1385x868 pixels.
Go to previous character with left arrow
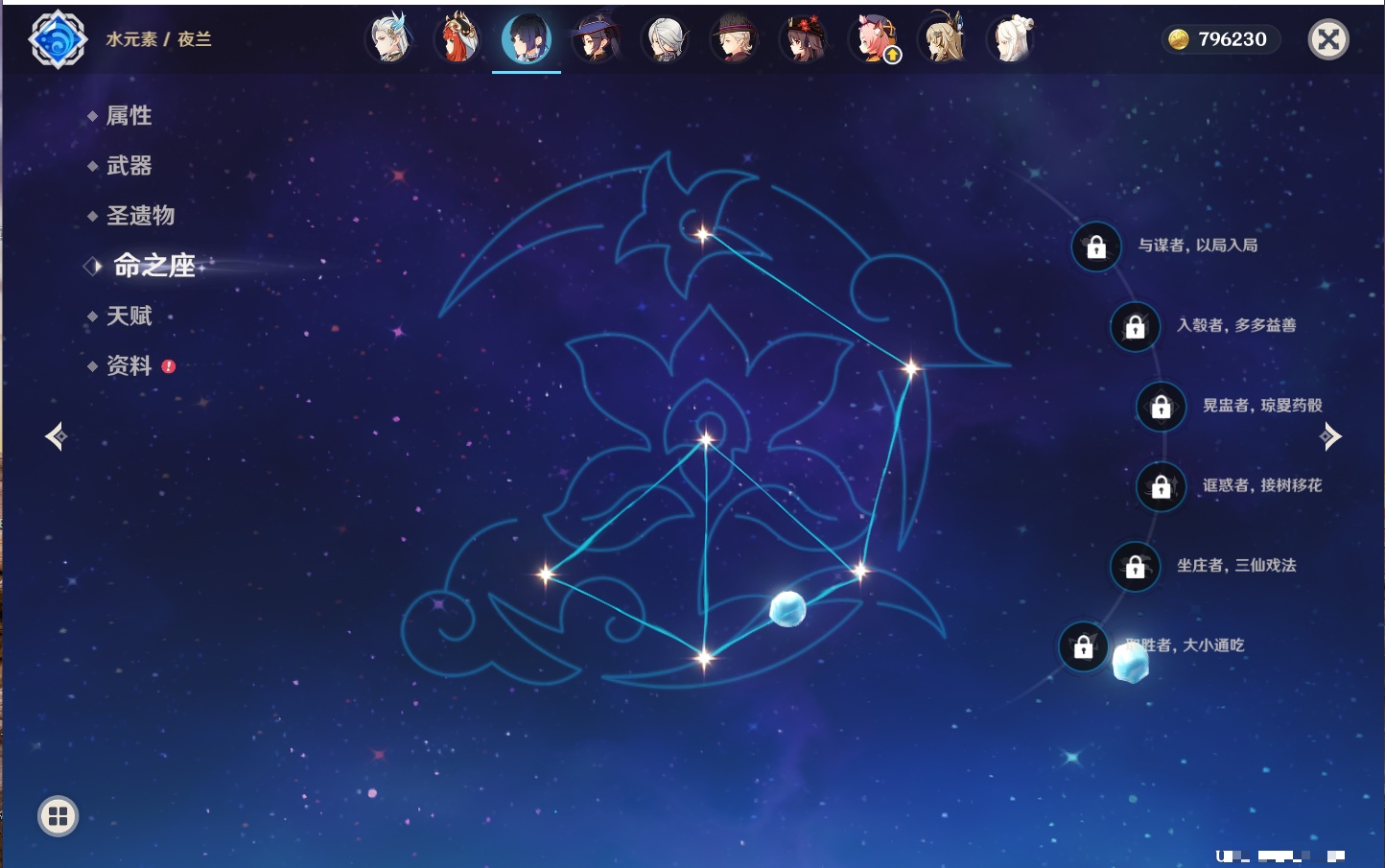click(x=56, y=436)
